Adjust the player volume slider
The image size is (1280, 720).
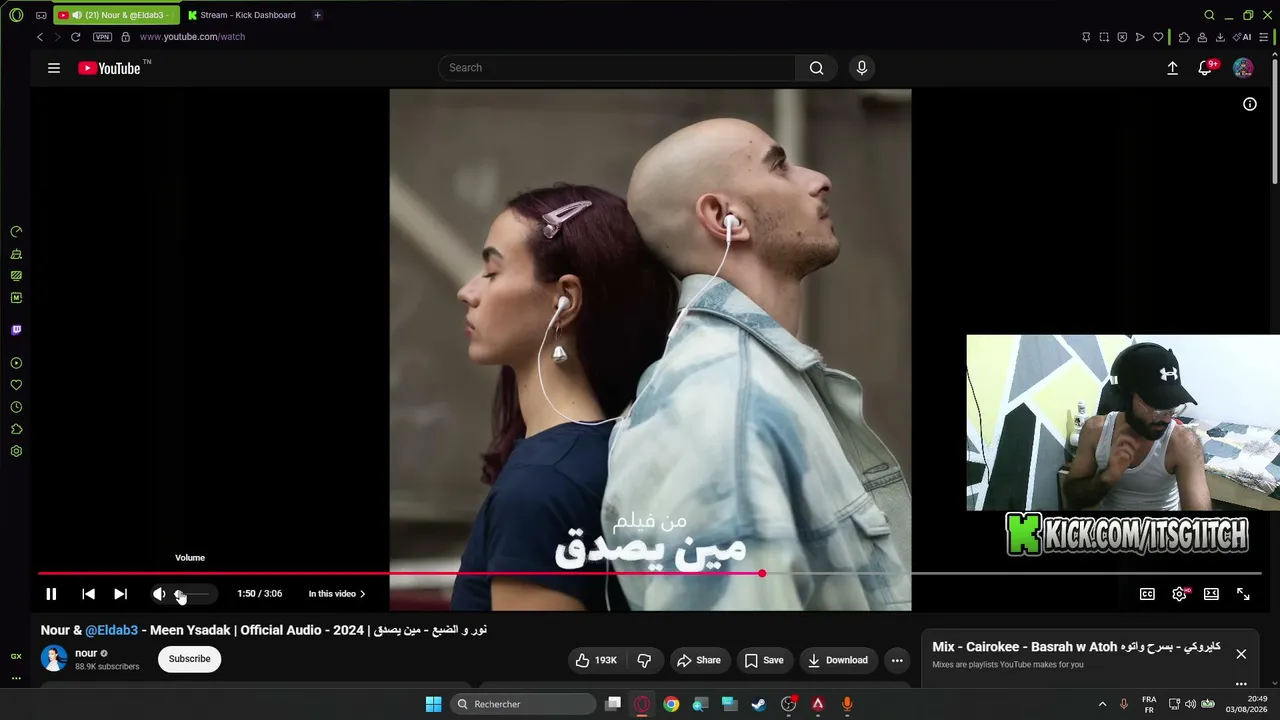[194, 594]
